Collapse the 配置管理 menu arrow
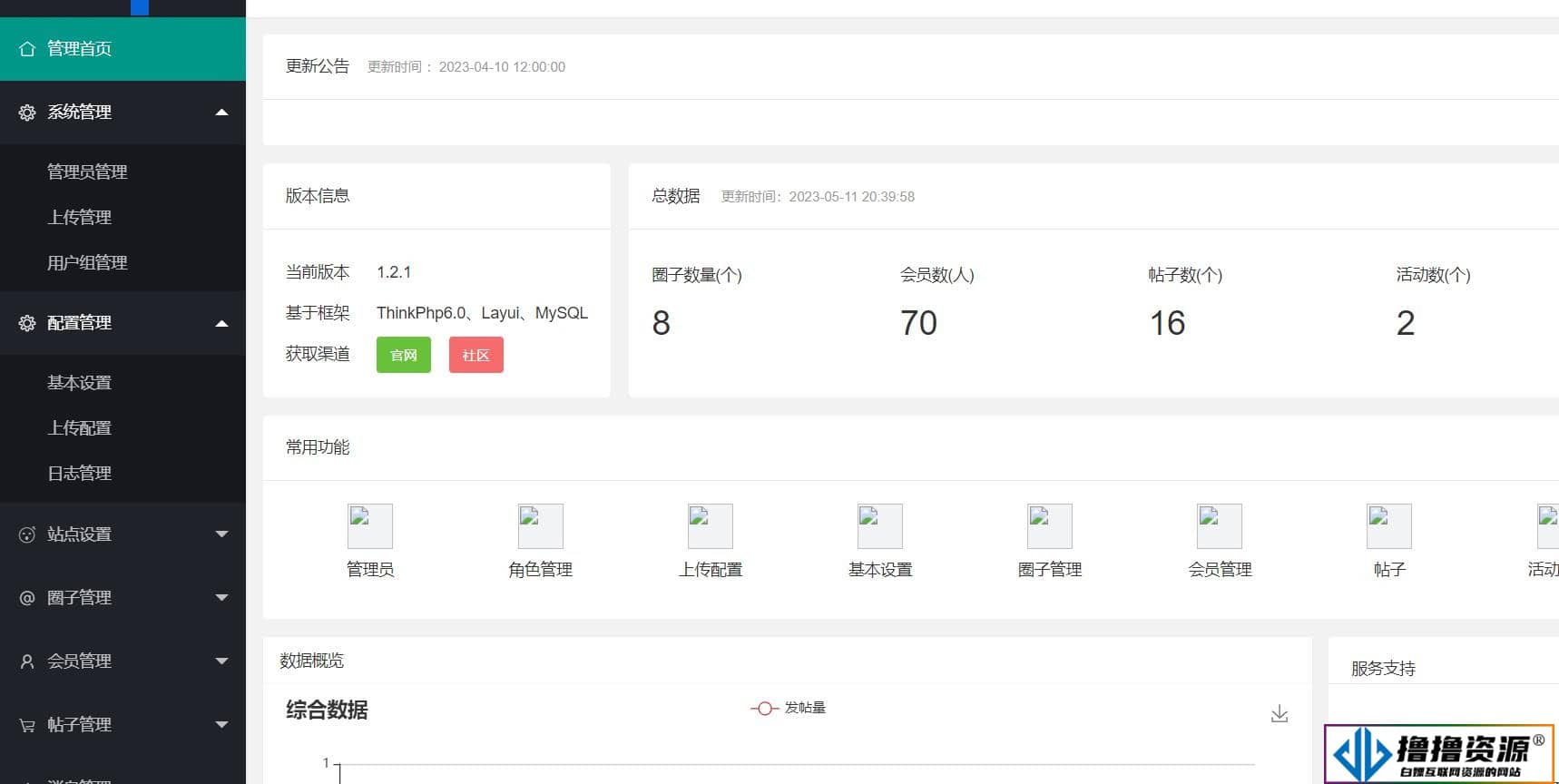This screenshot has height=784, width=1559. point(221,323)
